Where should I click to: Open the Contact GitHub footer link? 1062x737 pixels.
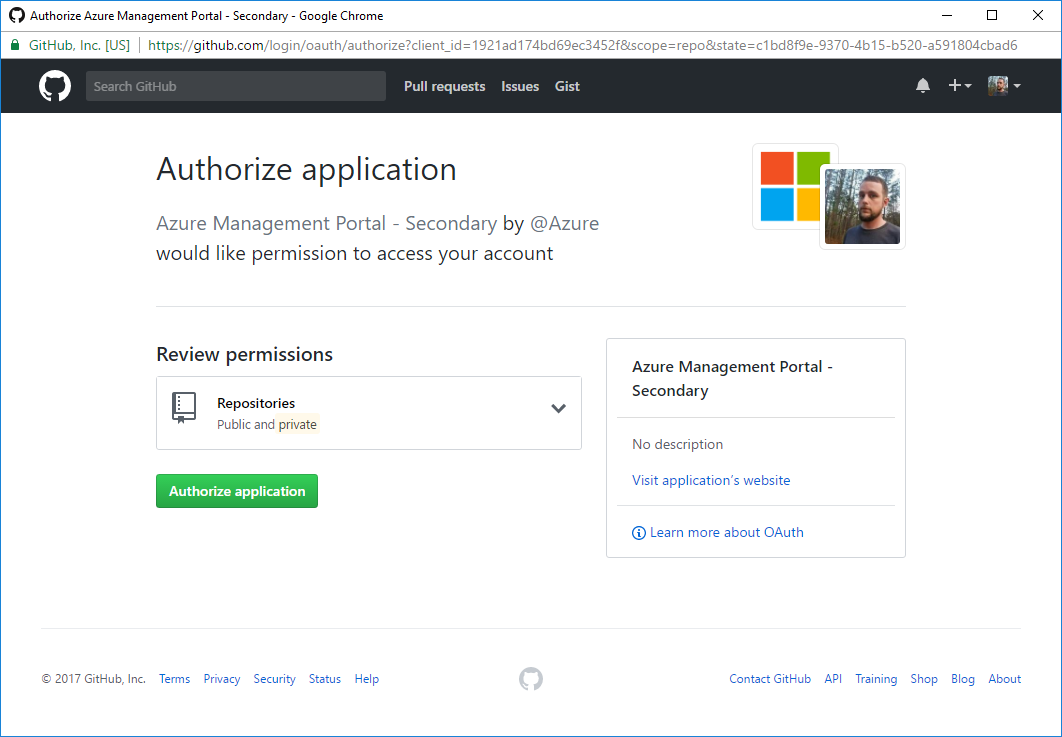tap(770, 679)
